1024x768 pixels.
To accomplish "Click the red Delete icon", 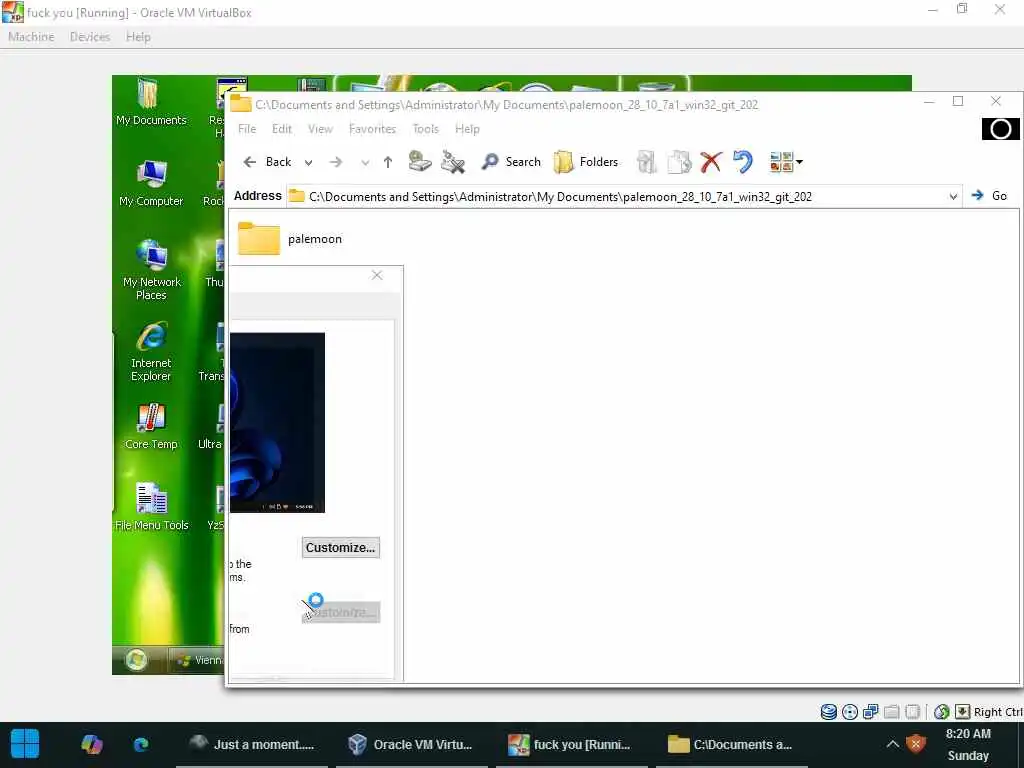I will pos(711,162).
